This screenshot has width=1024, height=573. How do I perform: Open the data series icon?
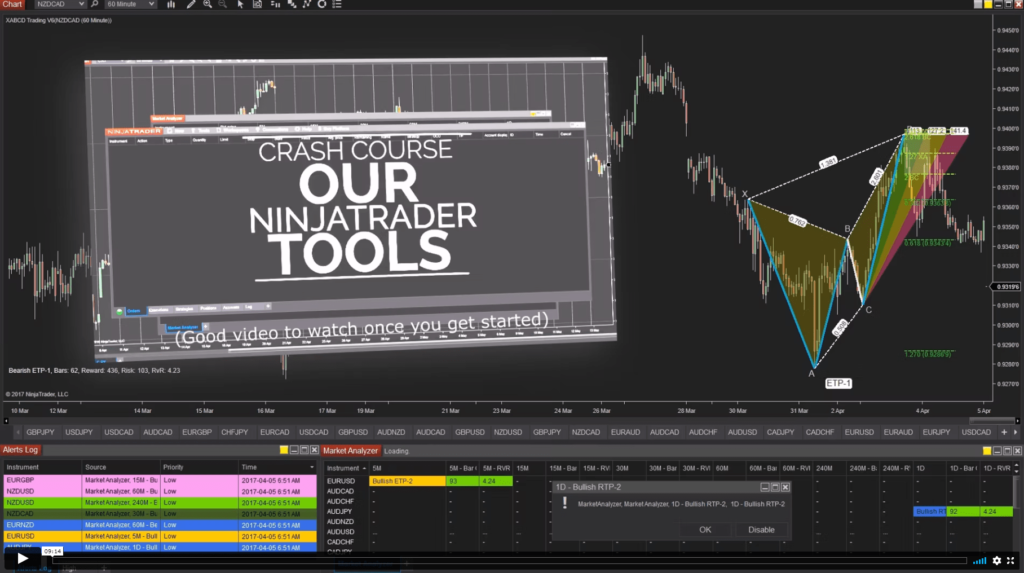click(275, 4)
